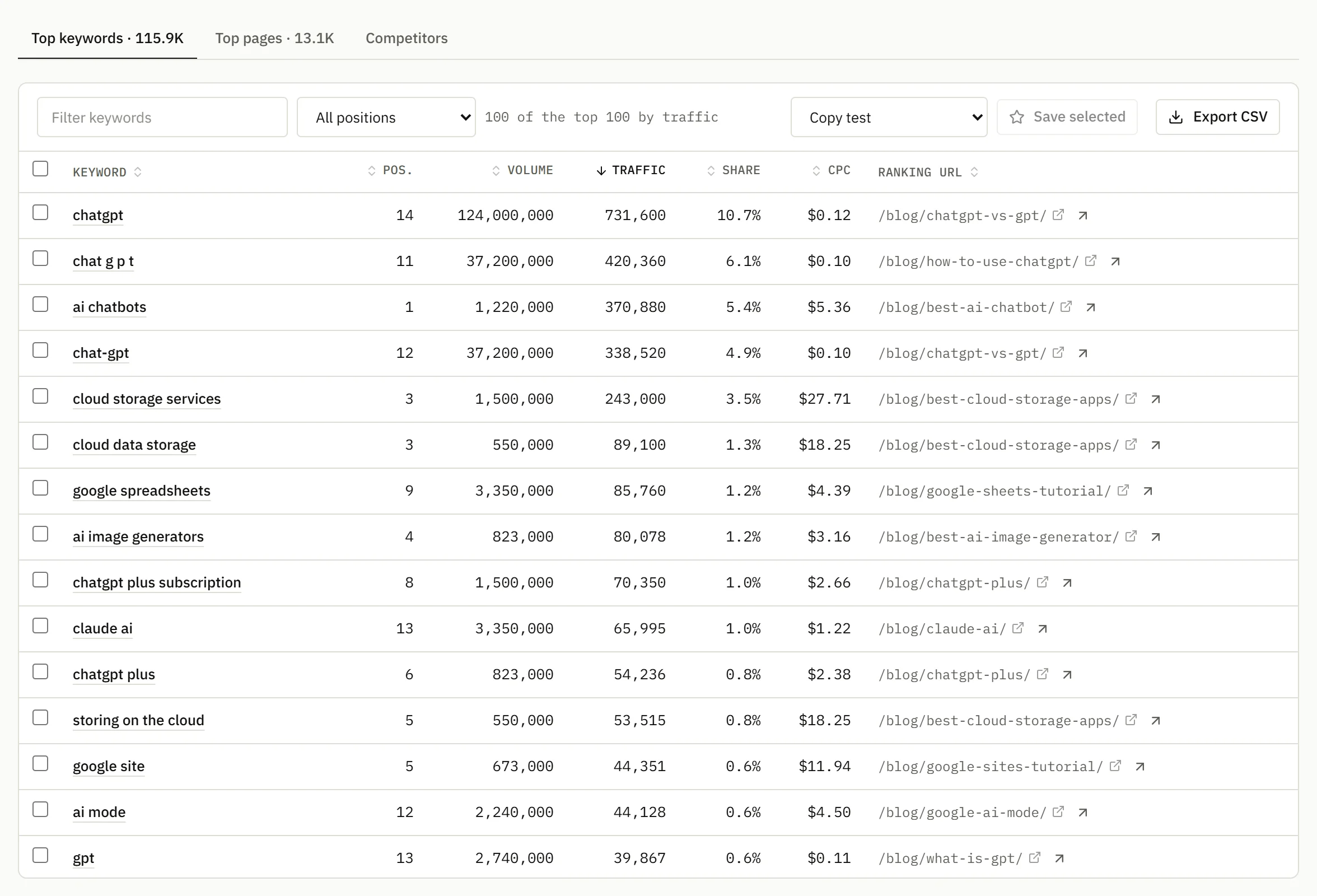This screenshot has height=896, width=1317.
Task: Open external link icon in gpt row
Action: pyautogui.click(x=1034, y=857)
